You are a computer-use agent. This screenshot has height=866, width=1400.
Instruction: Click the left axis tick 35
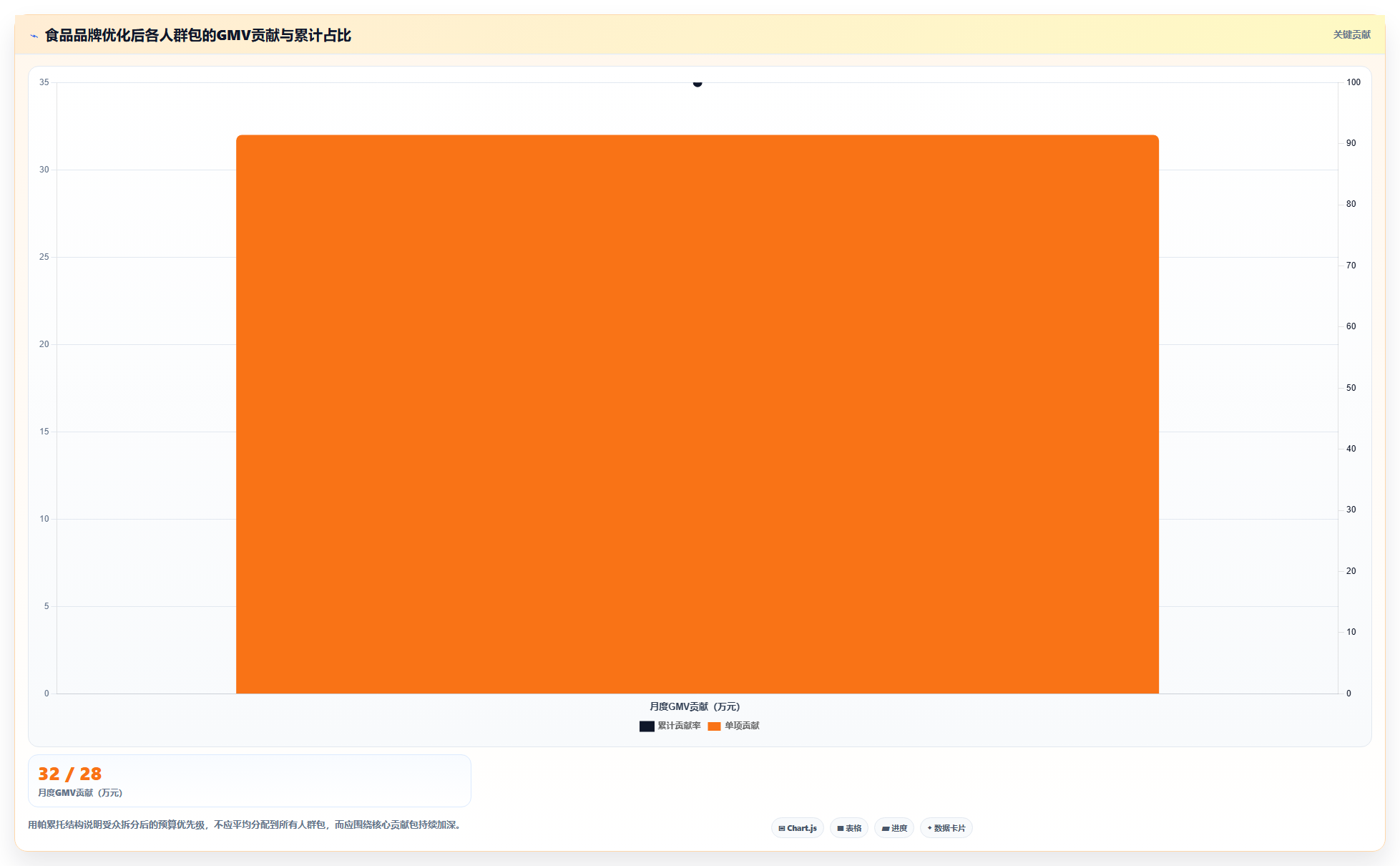click(x=44, y=82)
